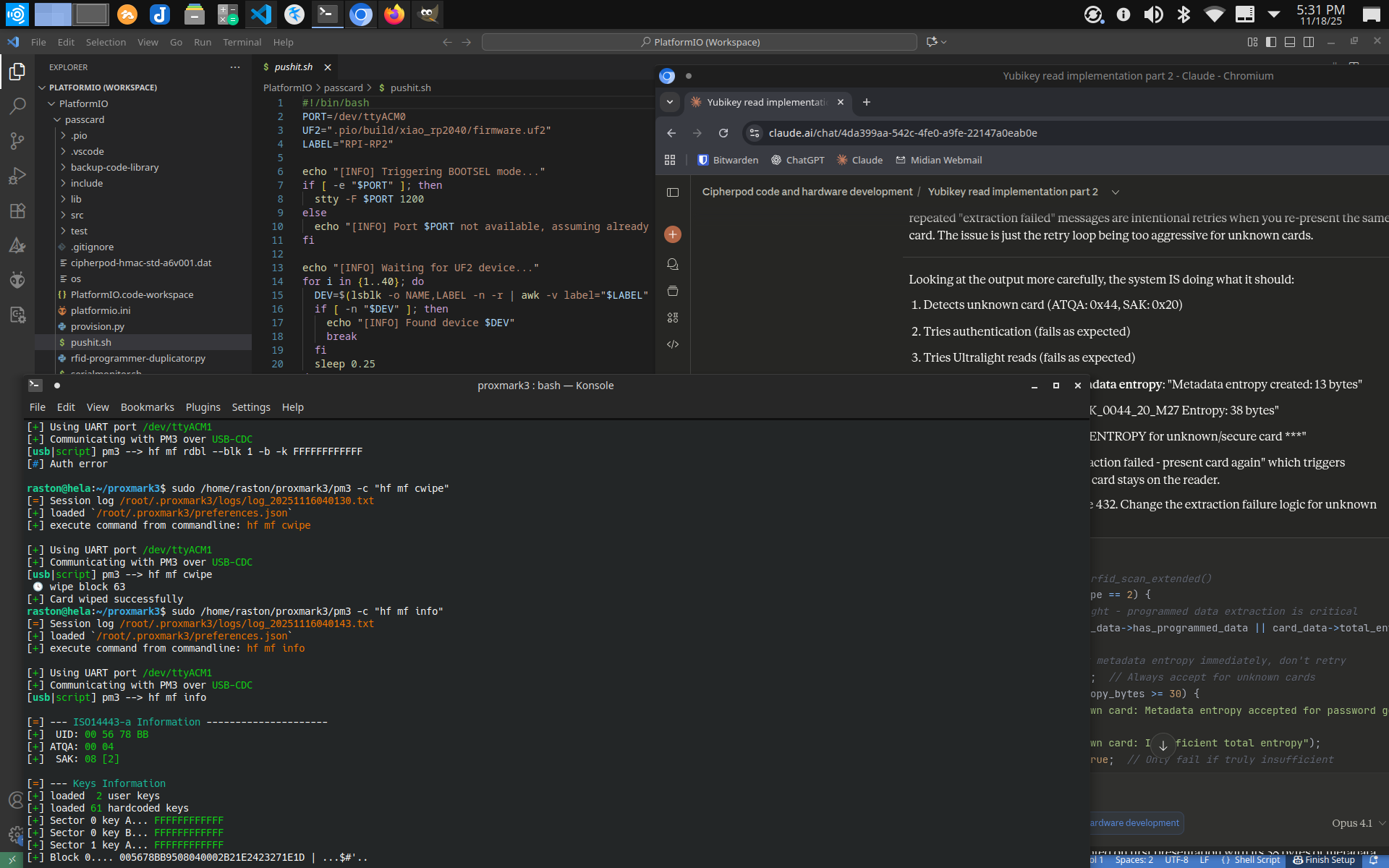Switch to the Bookmarks menu in Konsole
1389x868 pixels.
point(147,407)
